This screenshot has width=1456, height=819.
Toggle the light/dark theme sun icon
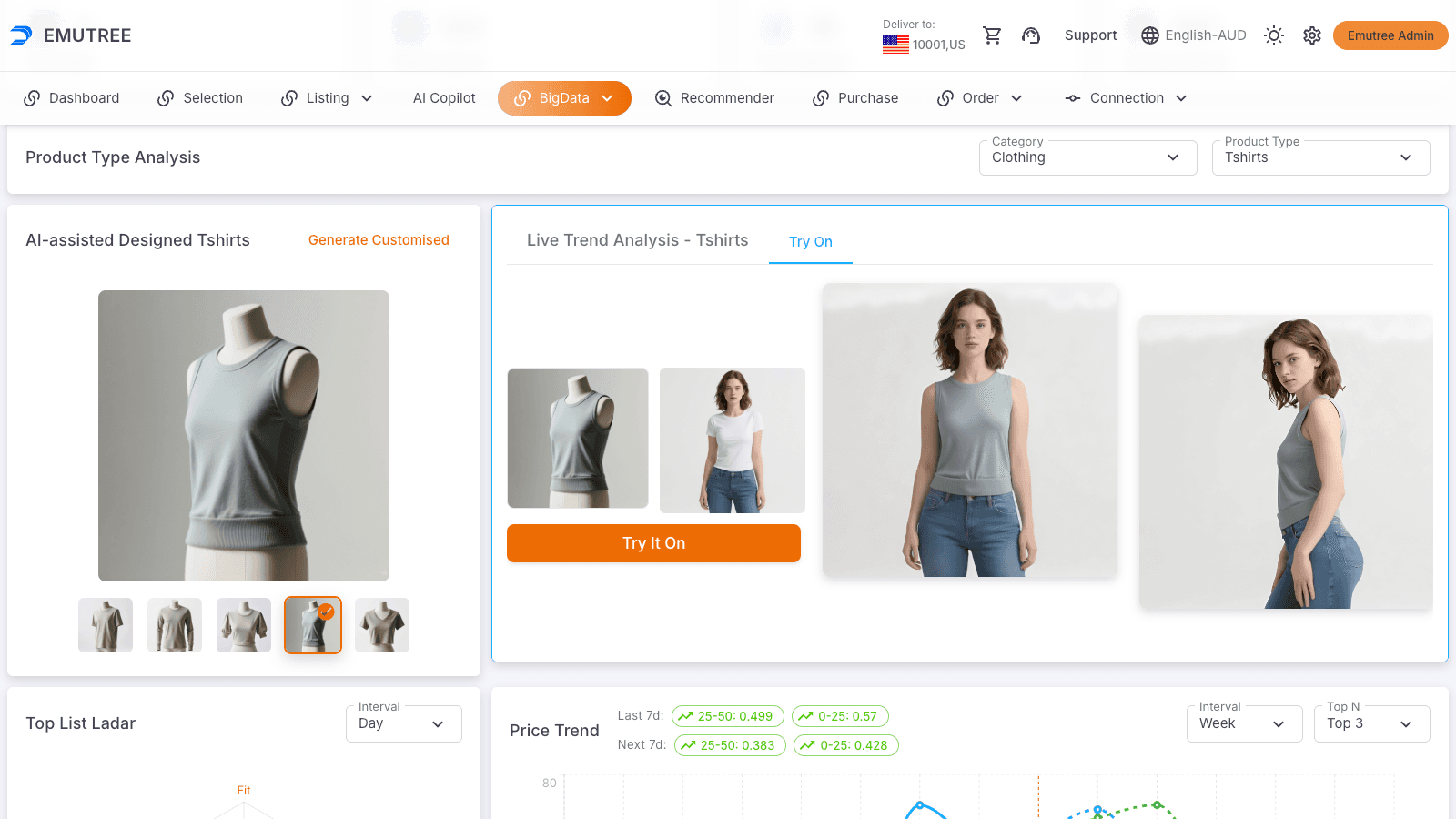pos(1274,35)
